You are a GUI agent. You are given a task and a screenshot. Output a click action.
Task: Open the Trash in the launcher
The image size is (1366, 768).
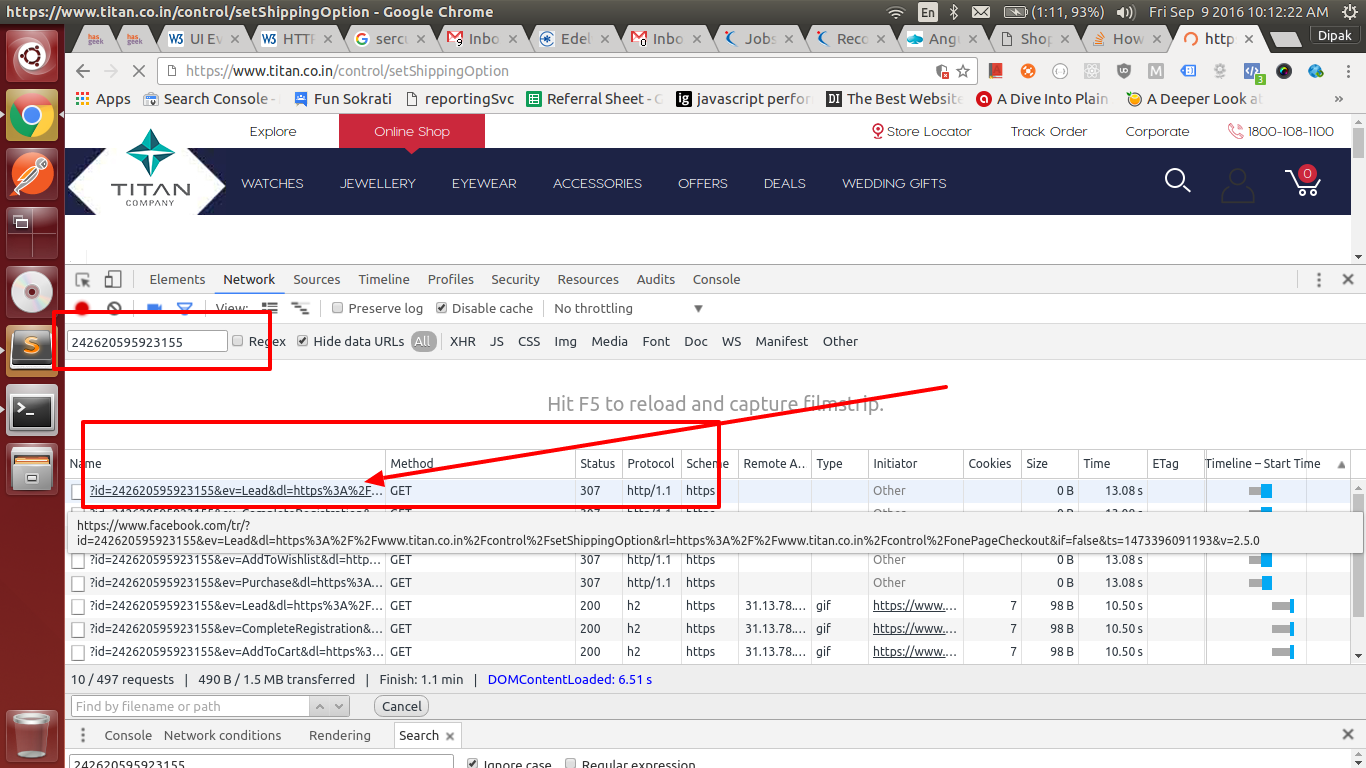click(32, 736)
